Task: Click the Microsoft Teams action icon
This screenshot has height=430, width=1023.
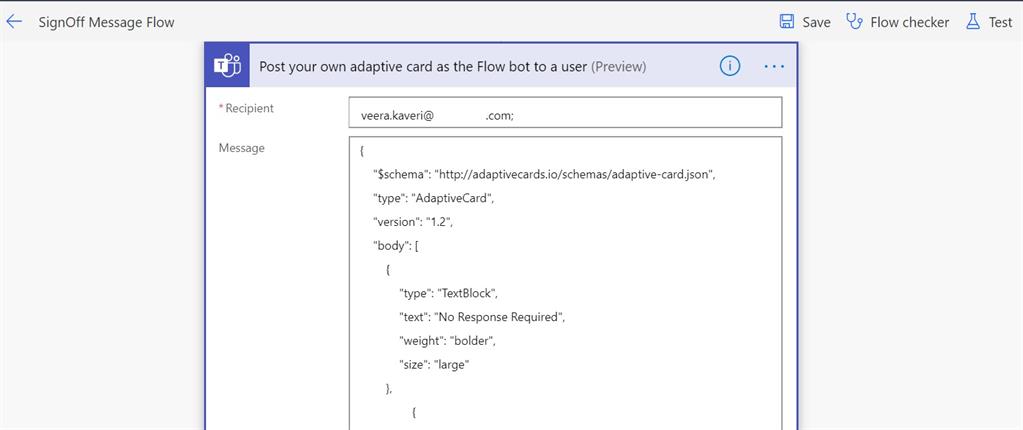Action: [x=228, y=65]
